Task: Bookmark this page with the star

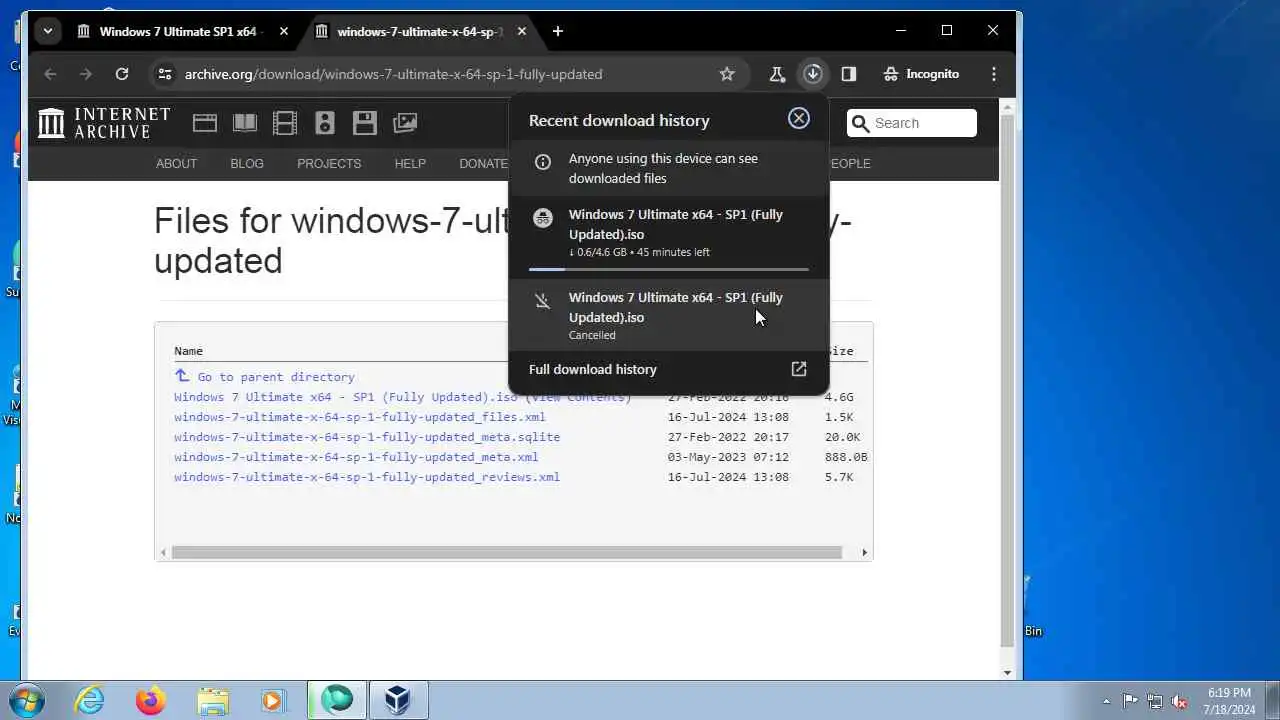Action: tap(727, 74)
